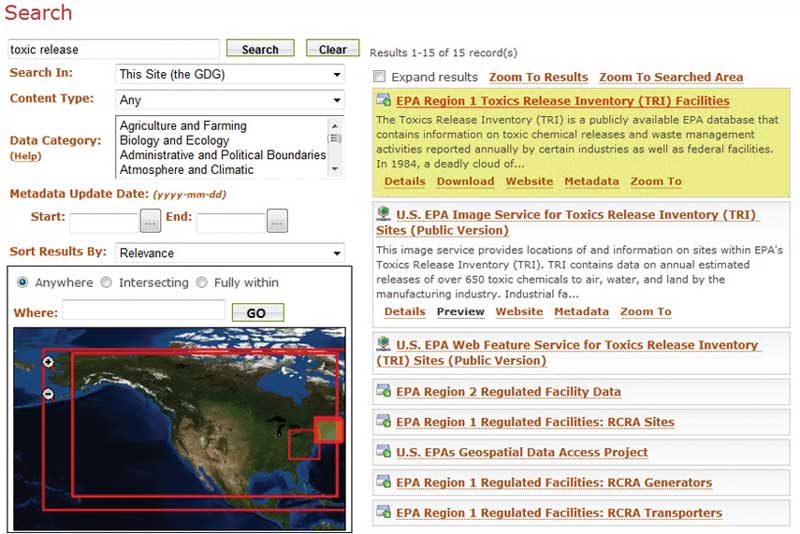Open EPA Region 1 Regulated Facilities: RCRA Sites

click(535, 422)
